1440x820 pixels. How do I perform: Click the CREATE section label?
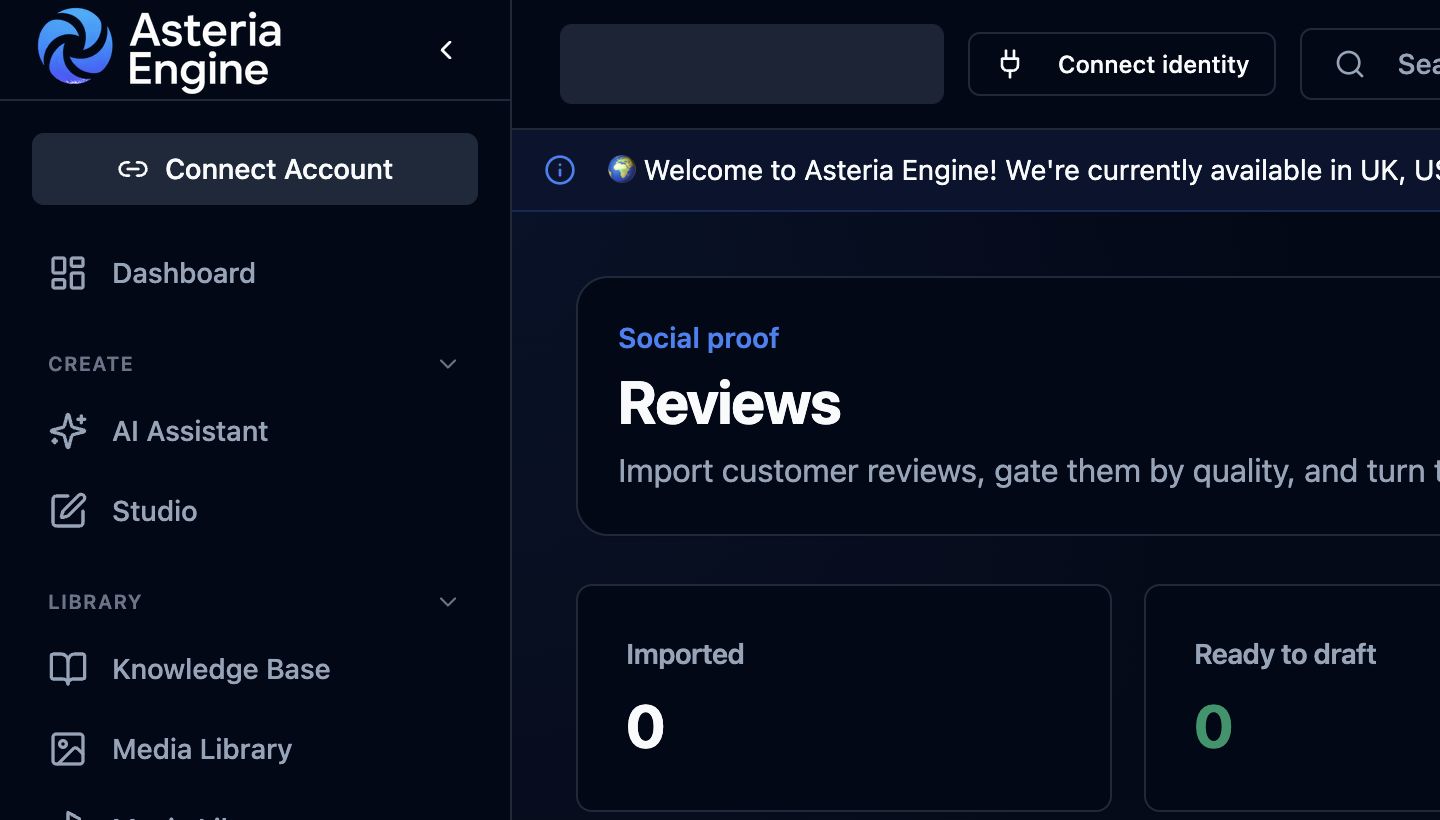point(91,364)
